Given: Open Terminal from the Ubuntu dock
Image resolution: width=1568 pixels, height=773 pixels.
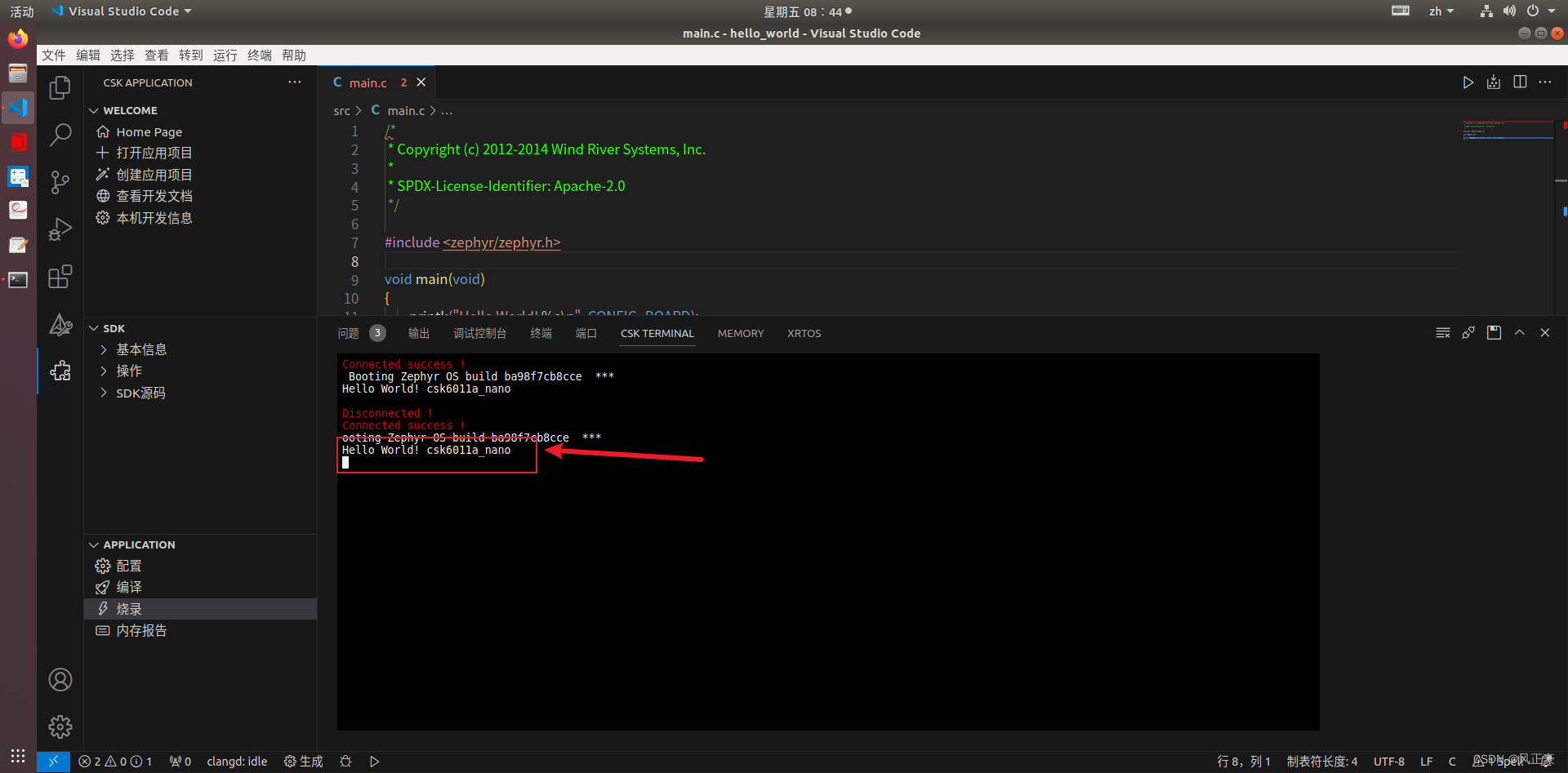Looking at the screenshot, I should (18, 280).
